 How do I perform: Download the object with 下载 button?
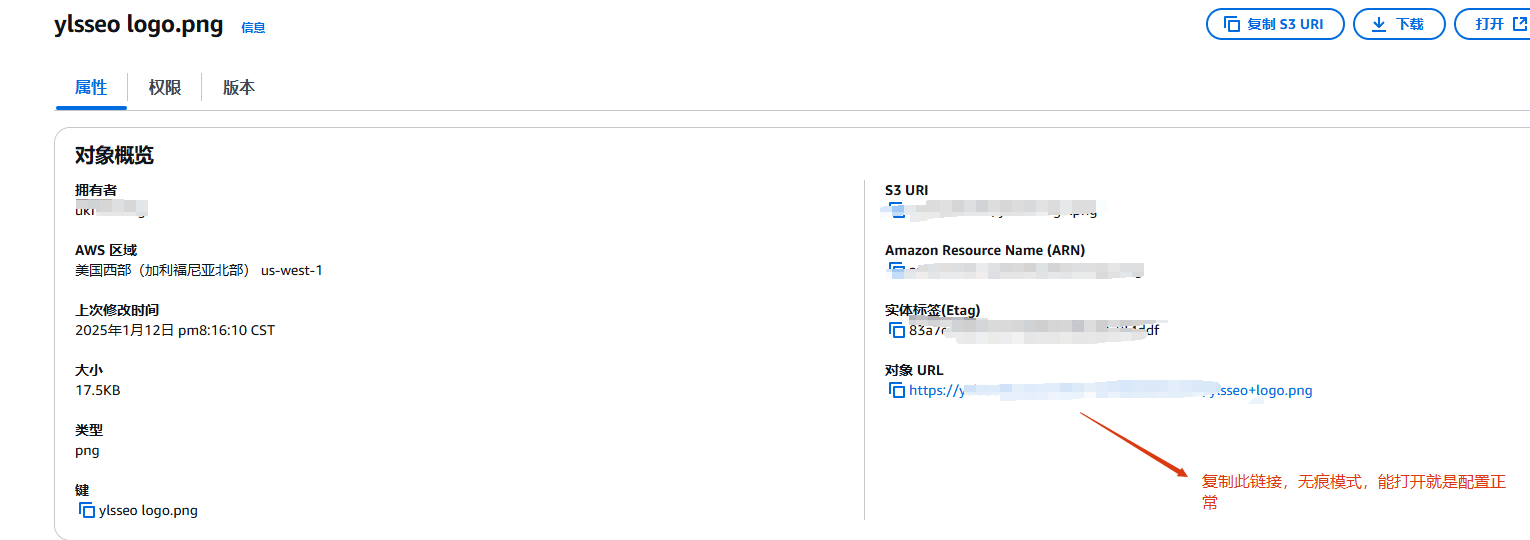(1399, 24)
